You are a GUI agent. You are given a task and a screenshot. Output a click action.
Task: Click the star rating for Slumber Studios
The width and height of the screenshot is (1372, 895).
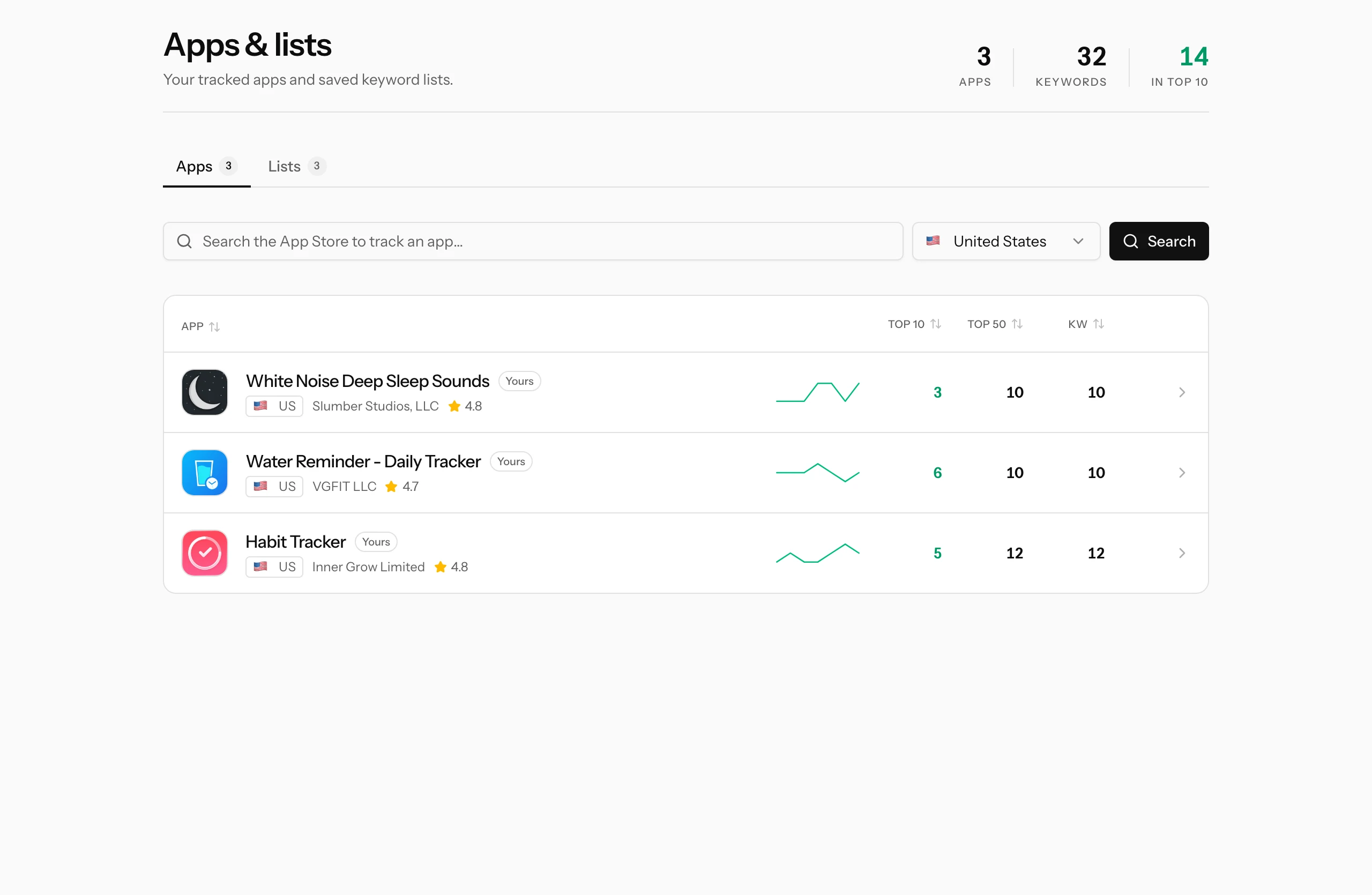[465, 406]
